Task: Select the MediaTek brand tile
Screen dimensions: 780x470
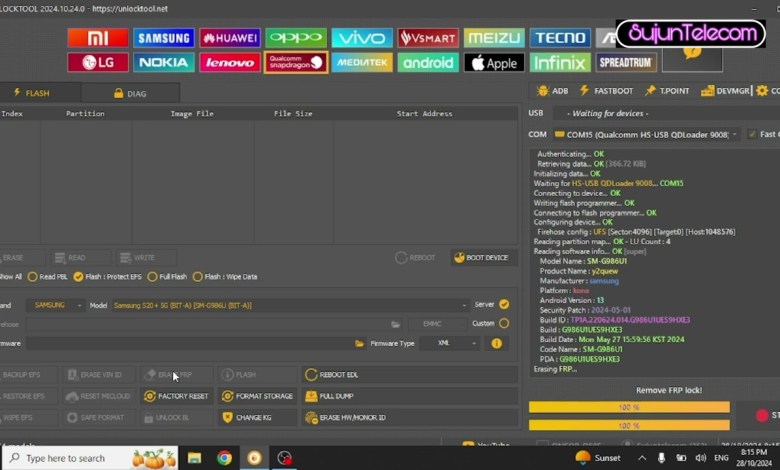Action: coord(362,62)
